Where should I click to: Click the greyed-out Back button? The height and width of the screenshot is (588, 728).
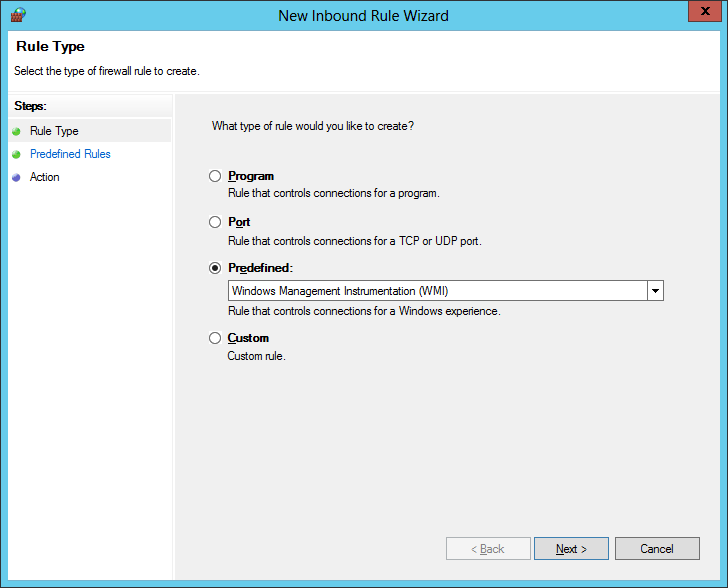[488, 549]
